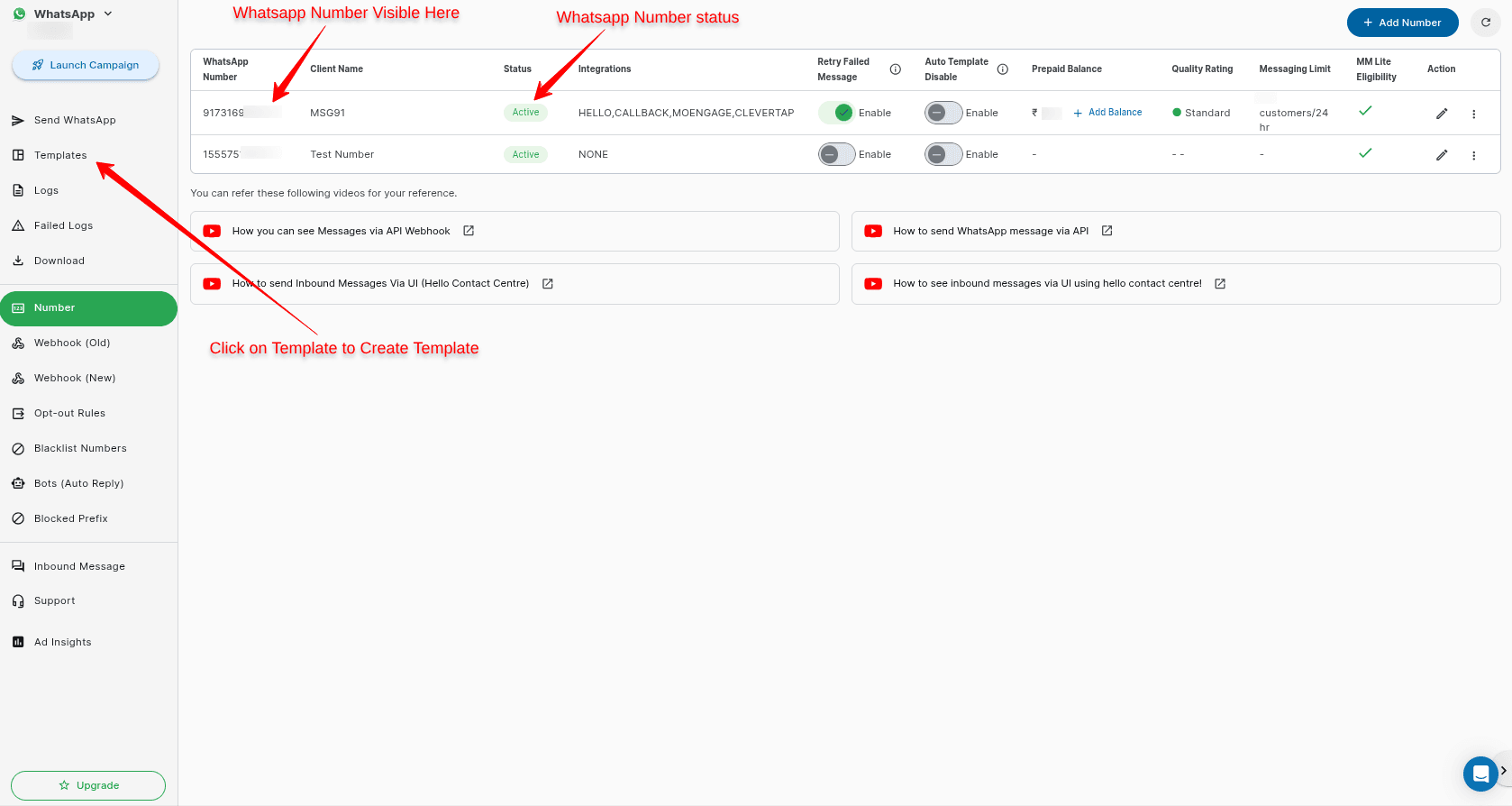Toggle Retry Failed Message for Test Number
Image resolution: width=1512 pixels, height=806 pixels.
click(836, 154)
